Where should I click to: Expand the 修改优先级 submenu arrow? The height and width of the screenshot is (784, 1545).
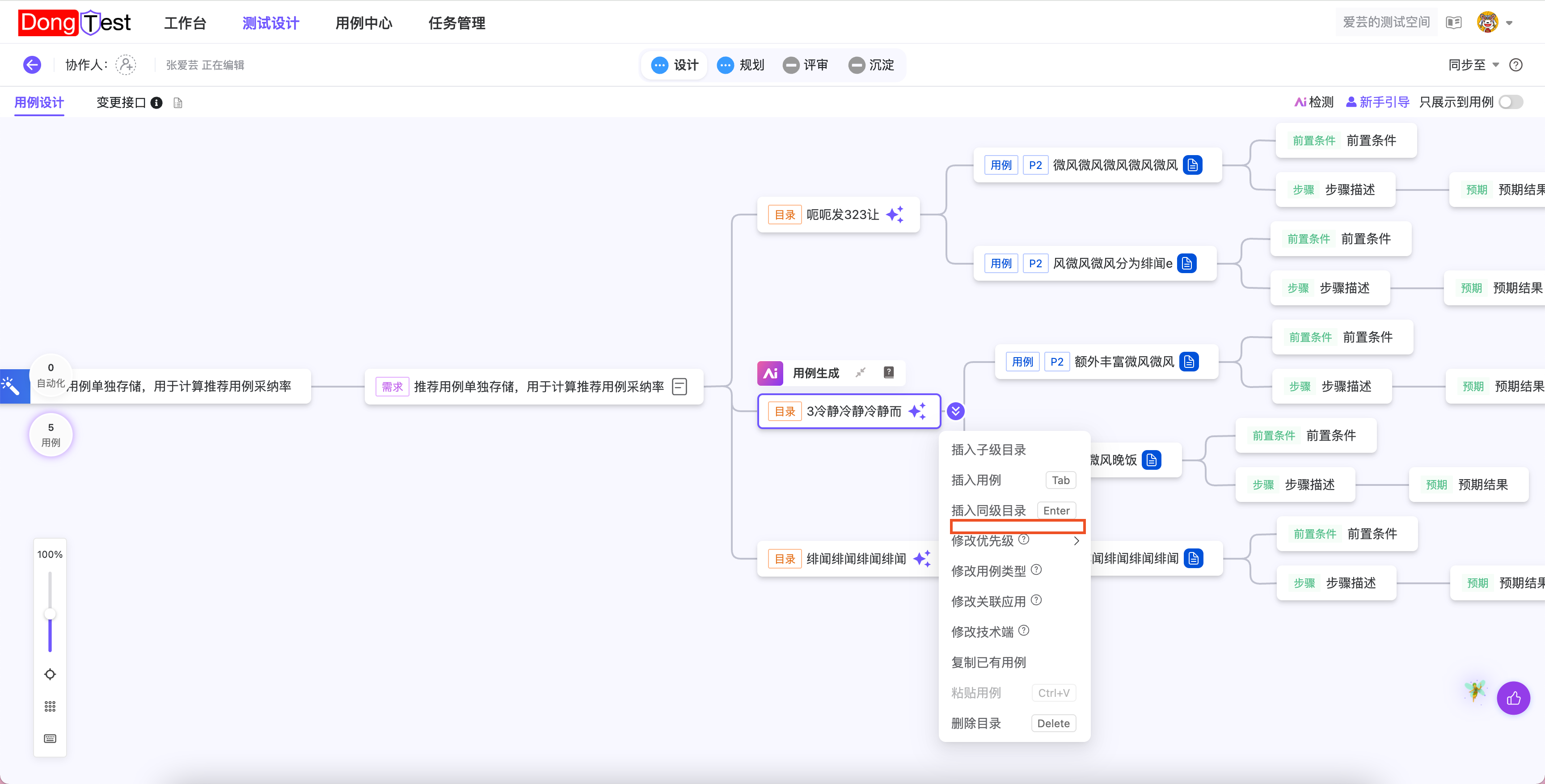pos(1076,541)
